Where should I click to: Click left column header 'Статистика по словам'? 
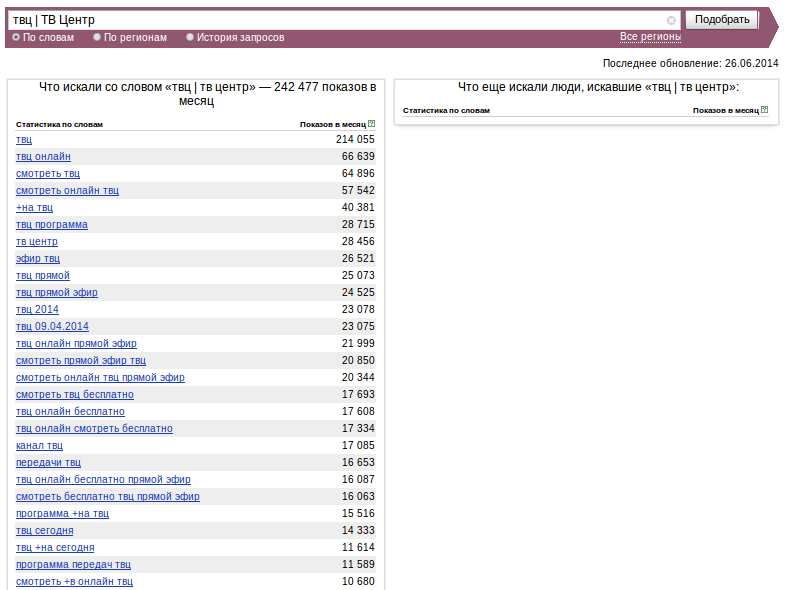pos(59,124)
